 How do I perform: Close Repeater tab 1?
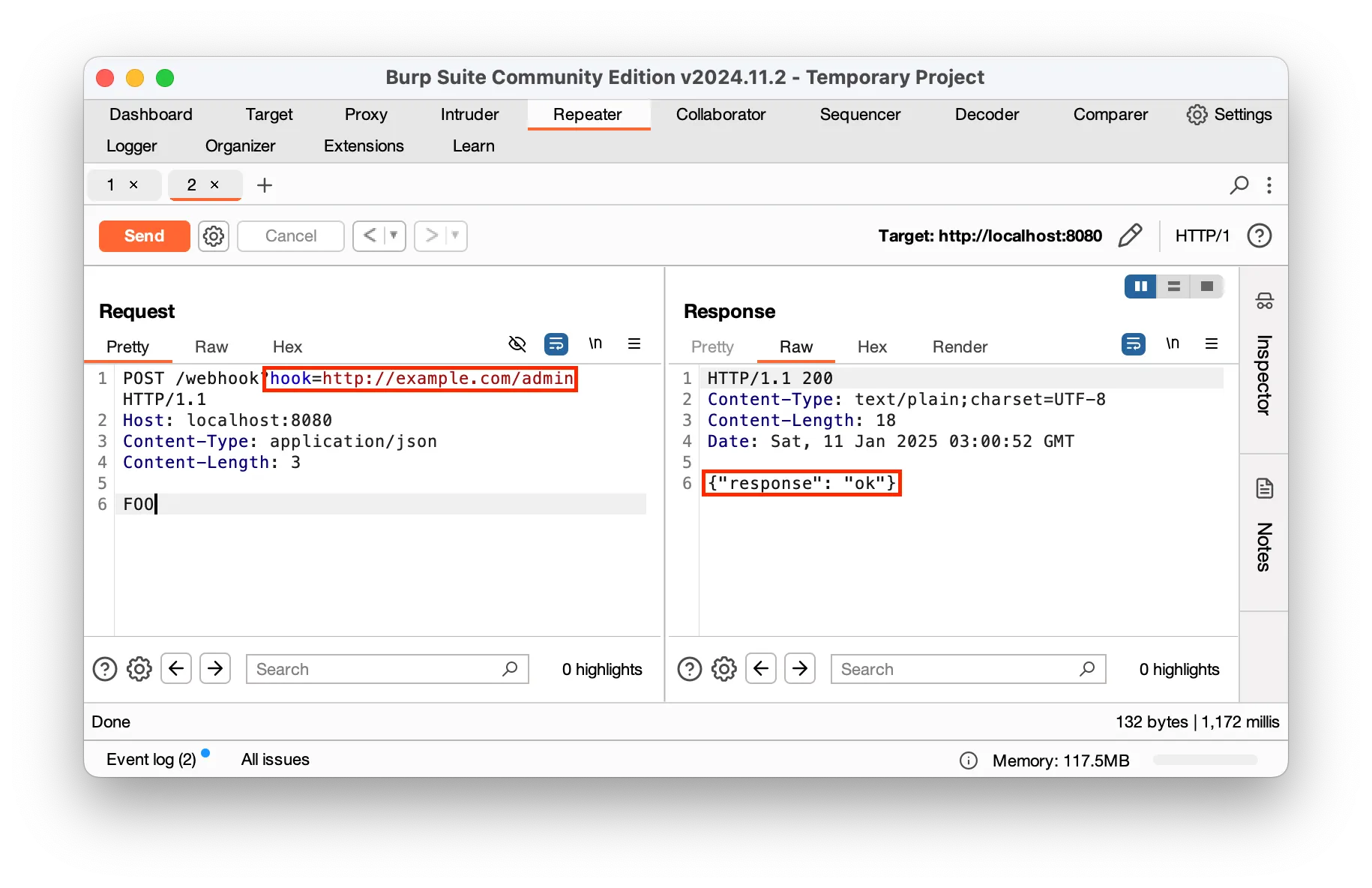tap(133, 184)
